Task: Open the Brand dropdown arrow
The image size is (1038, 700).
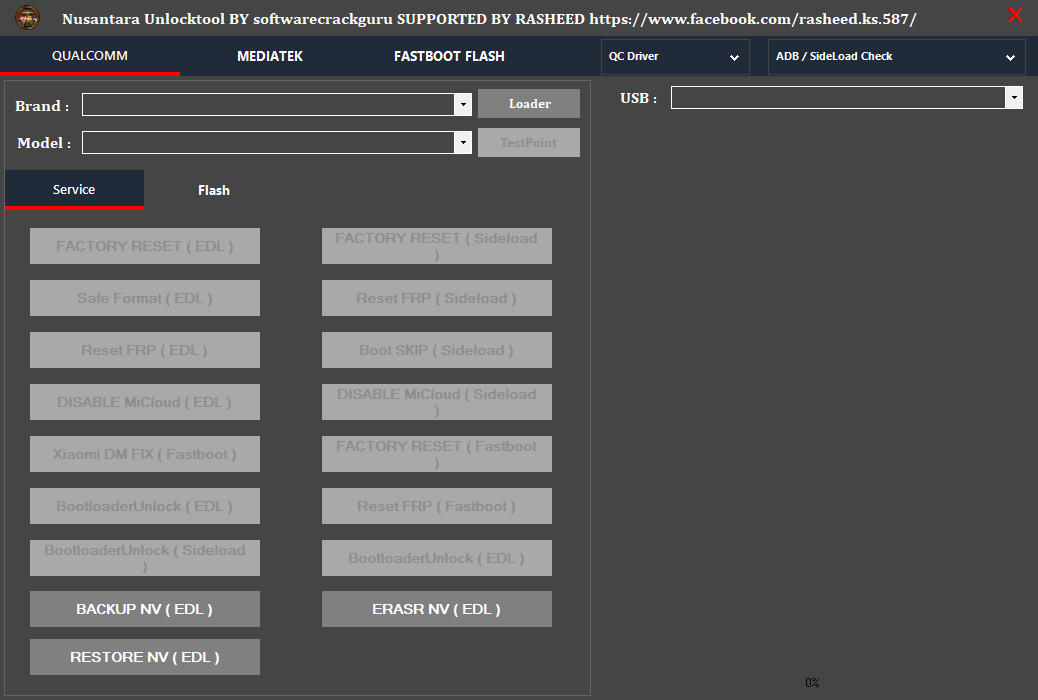Action: click(x=463, y=104)
